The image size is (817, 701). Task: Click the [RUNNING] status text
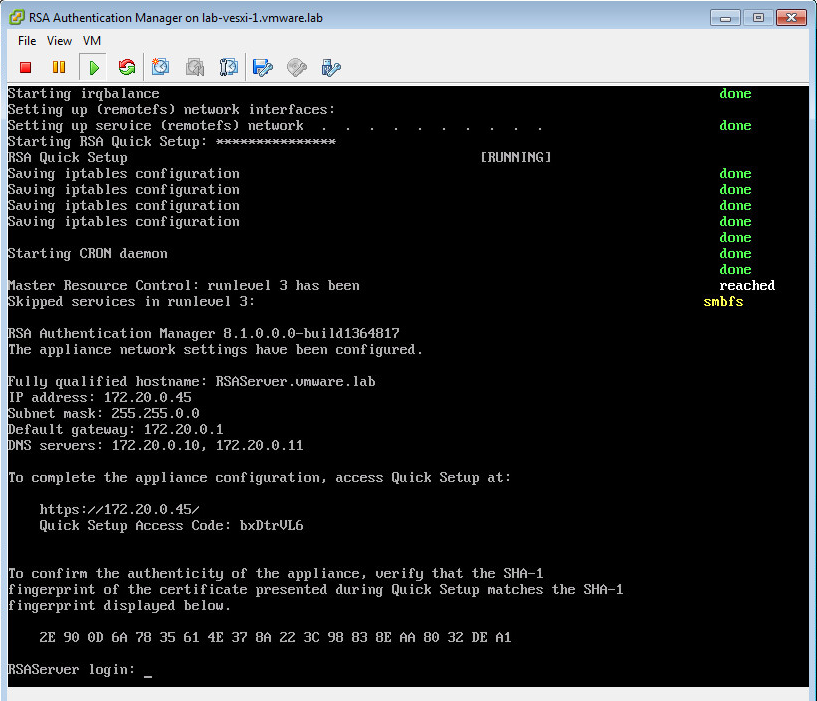click(515, 157)
